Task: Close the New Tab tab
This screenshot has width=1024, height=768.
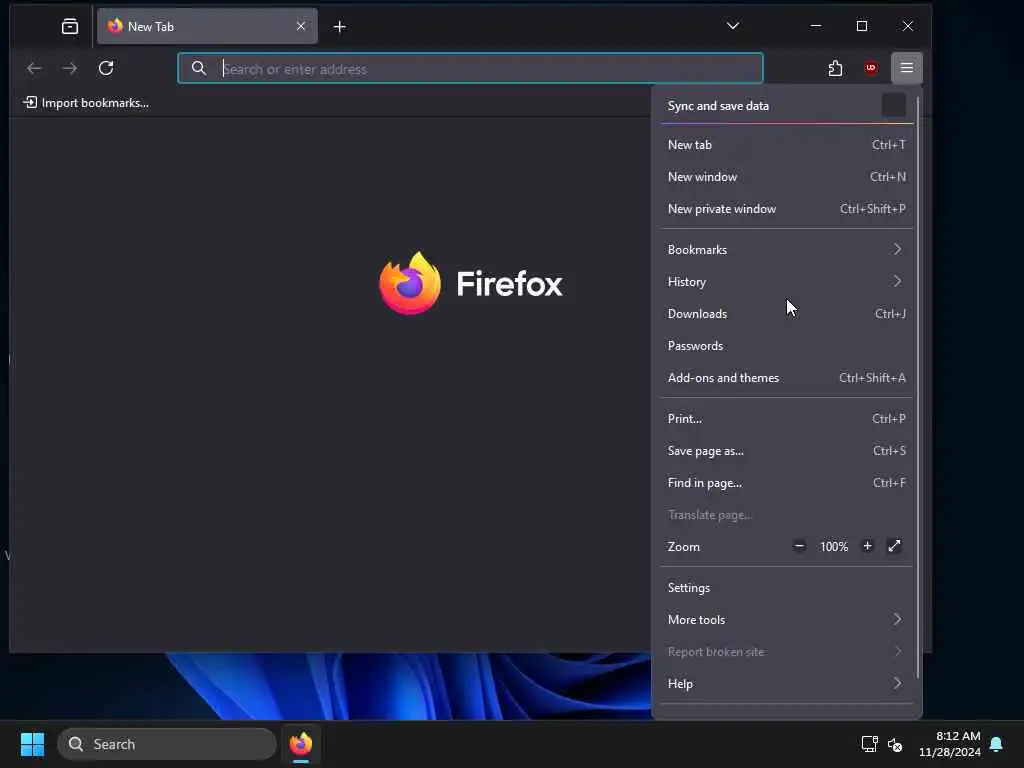Action: (301, 26)
